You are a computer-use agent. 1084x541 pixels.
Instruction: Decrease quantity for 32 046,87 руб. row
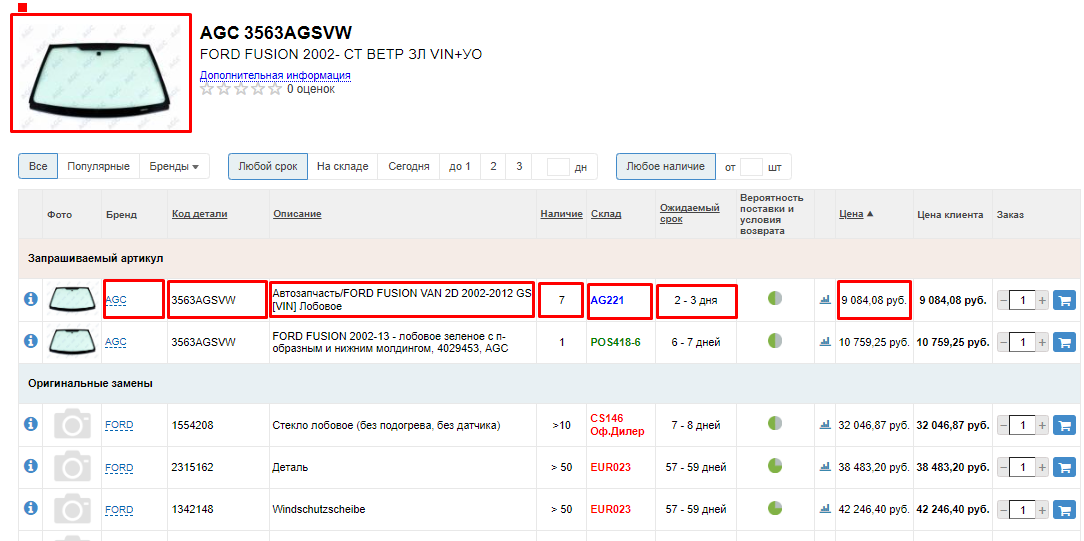(x=1003, y=426)
